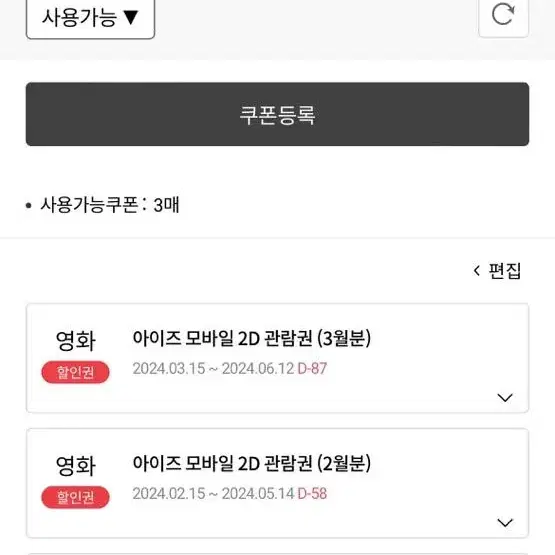This screenshot has width=555, height=555.
Task: Click the 편집 edit link
Action: 505,271
